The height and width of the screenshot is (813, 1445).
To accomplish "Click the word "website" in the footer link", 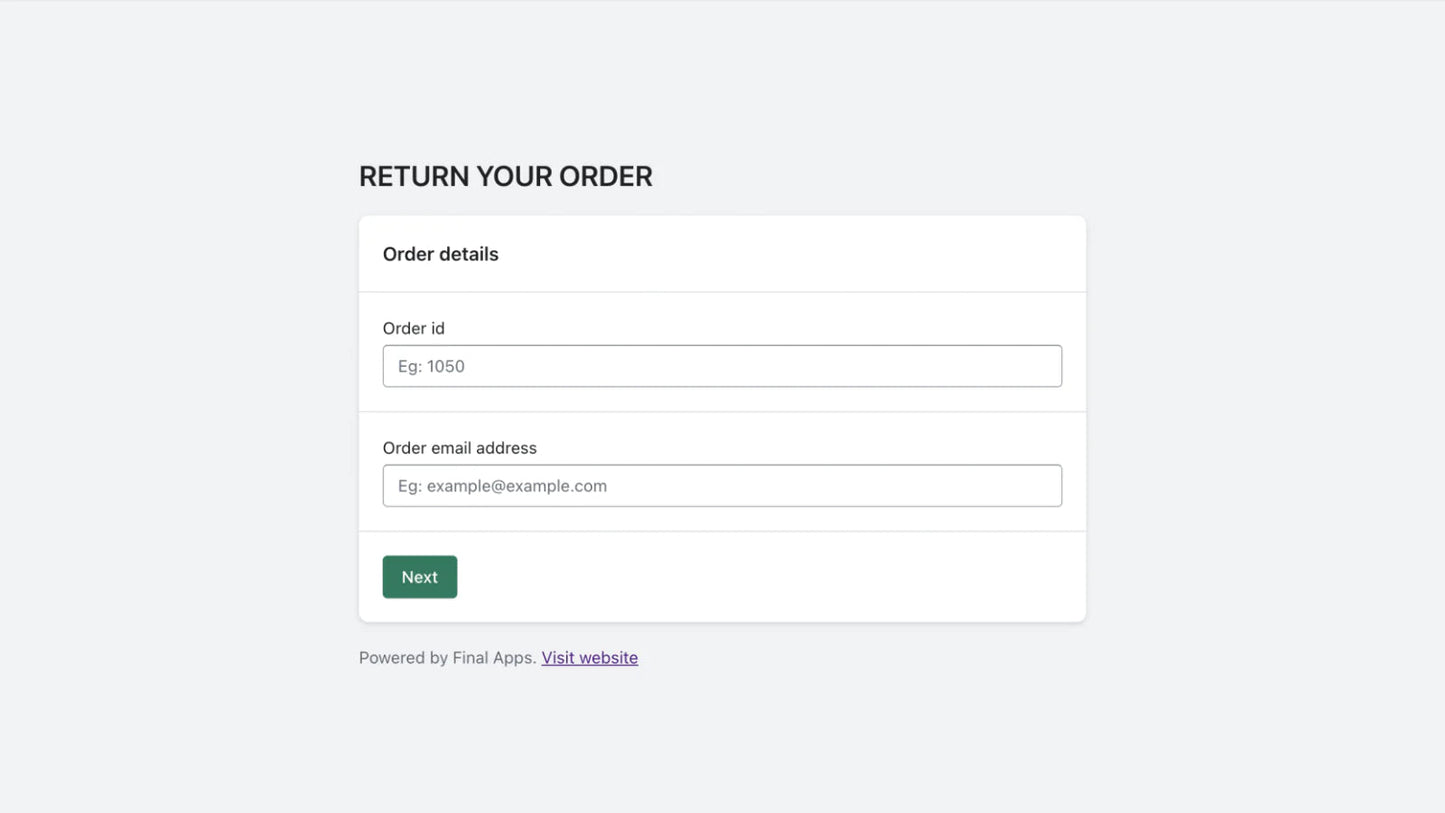I will [608, 658].
